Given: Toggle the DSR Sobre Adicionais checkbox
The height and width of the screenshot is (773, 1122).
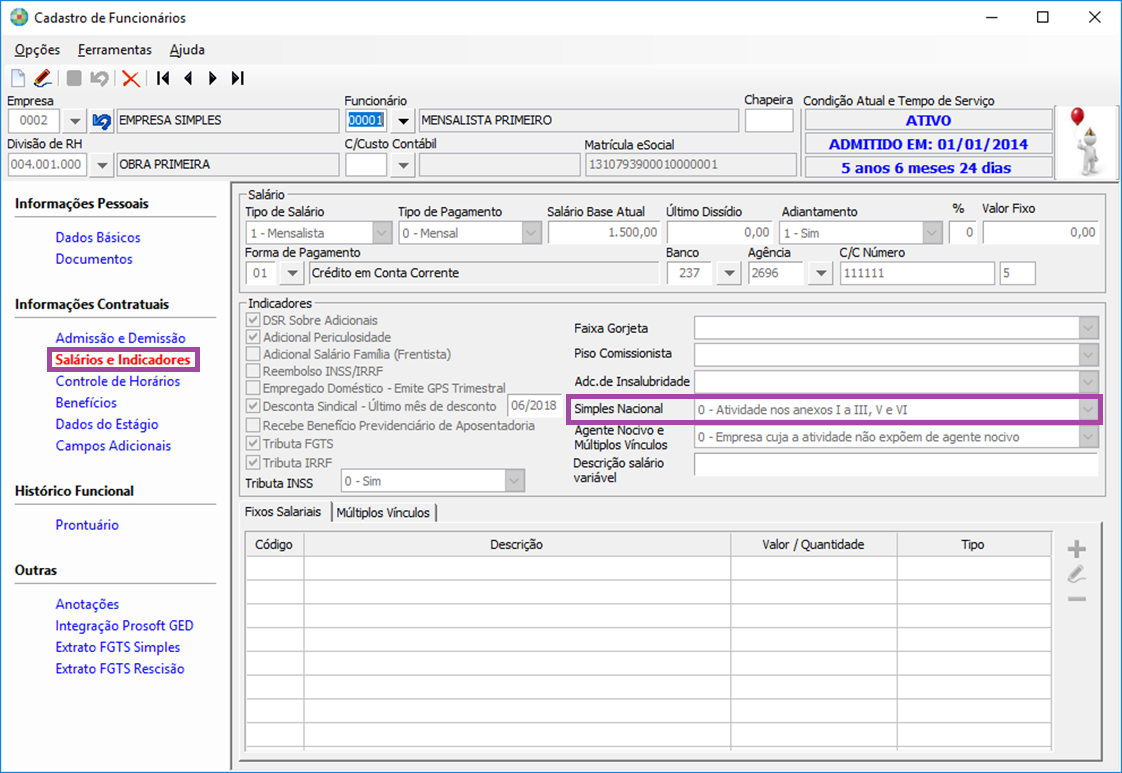Looking at the screenshot, I should coord(252,320).
